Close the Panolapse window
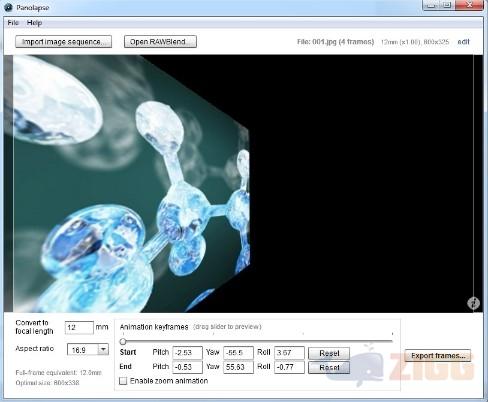This screenshot has width=488, height=402. (469, 5)
